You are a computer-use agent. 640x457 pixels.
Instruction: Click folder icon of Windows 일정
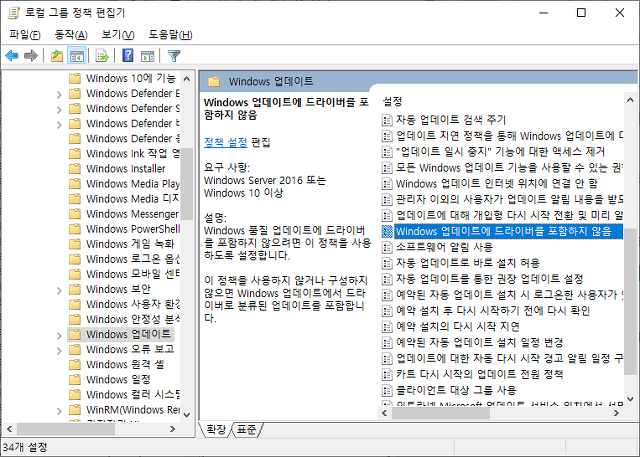[x=75, y=379]
